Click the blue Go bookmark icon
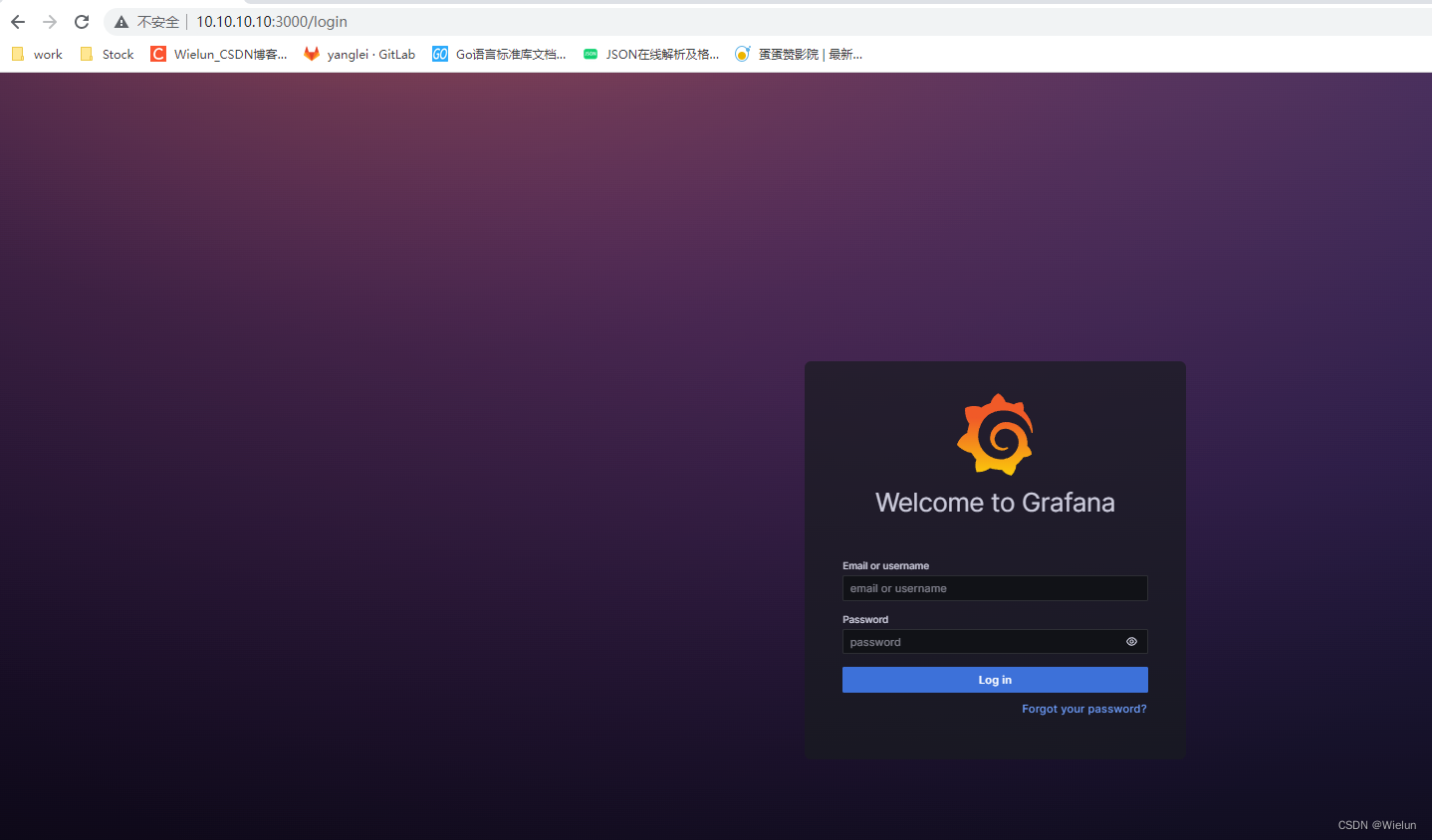The image size is (1432, 840). tap(440, 54)
